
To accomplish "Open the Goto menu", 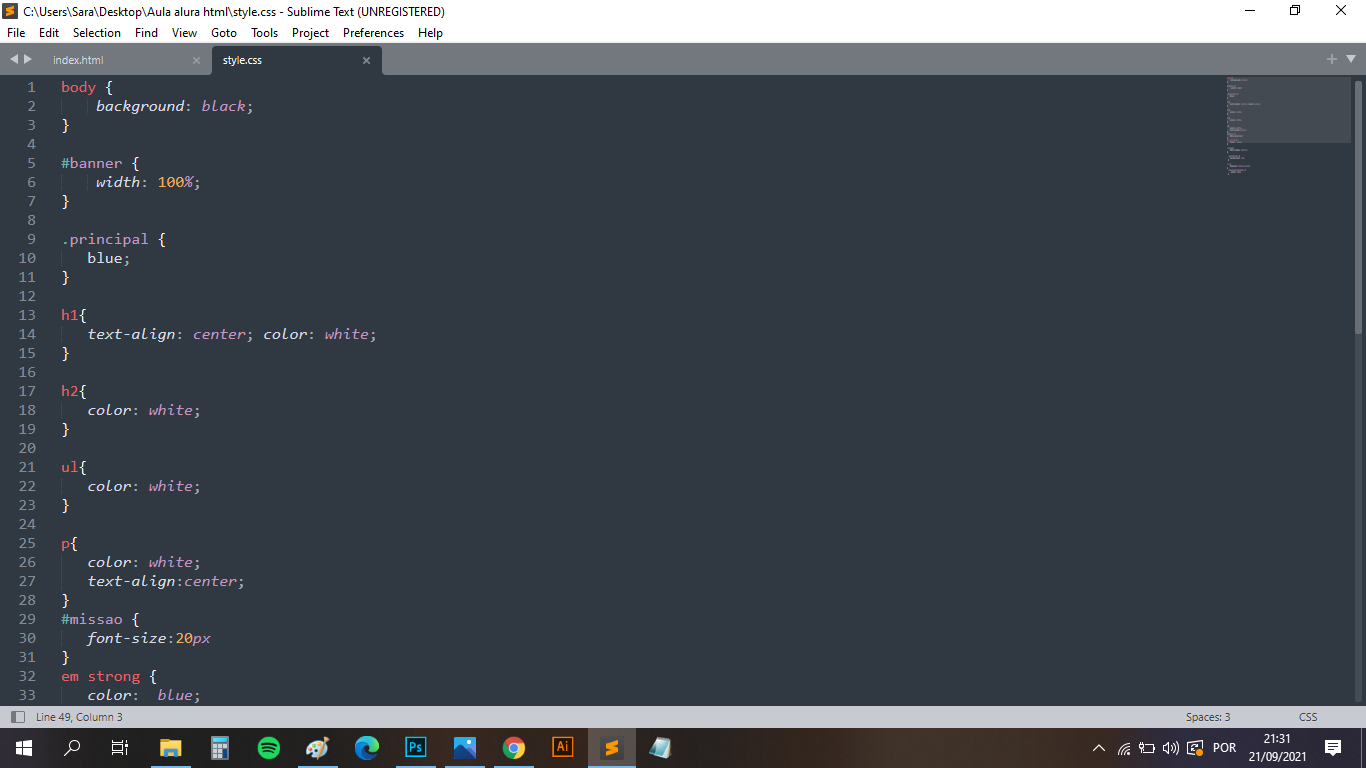I will [x=224, y=33].
